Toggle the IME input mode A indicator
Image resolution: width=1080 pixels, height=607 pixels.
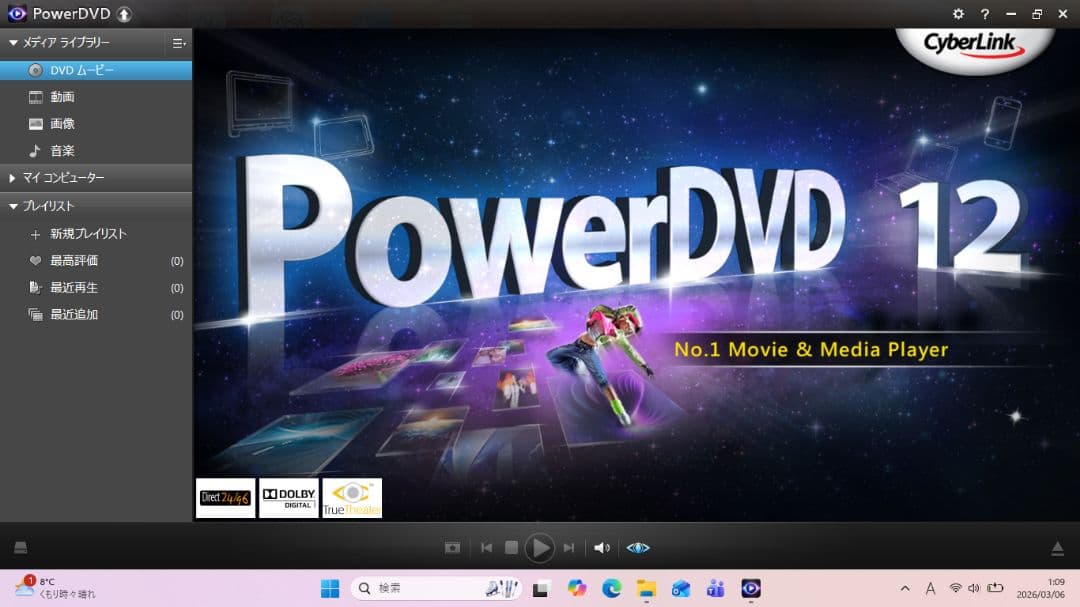(931, 588)
